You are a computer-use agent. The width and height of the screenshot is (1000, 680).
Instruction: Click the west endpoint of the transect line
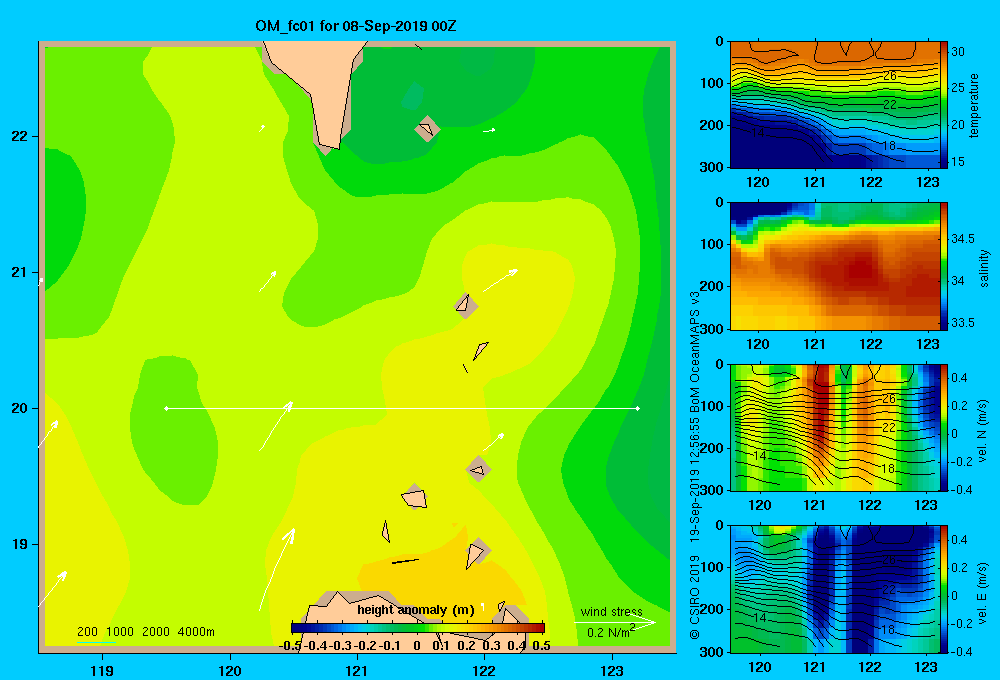[166, 408]
